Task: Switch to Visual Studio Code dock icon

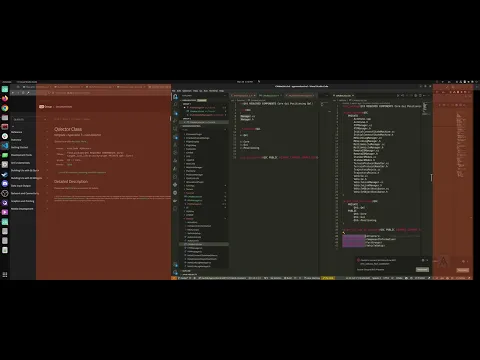Action: (5, 146)
